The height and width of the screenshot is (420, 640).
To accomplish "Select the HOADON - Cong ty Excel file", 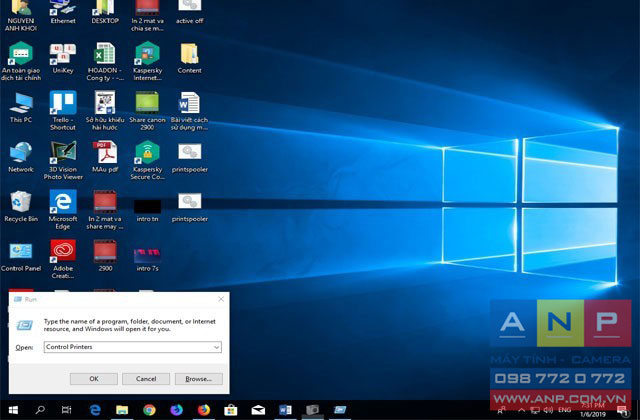I will (x=105, y=61).
